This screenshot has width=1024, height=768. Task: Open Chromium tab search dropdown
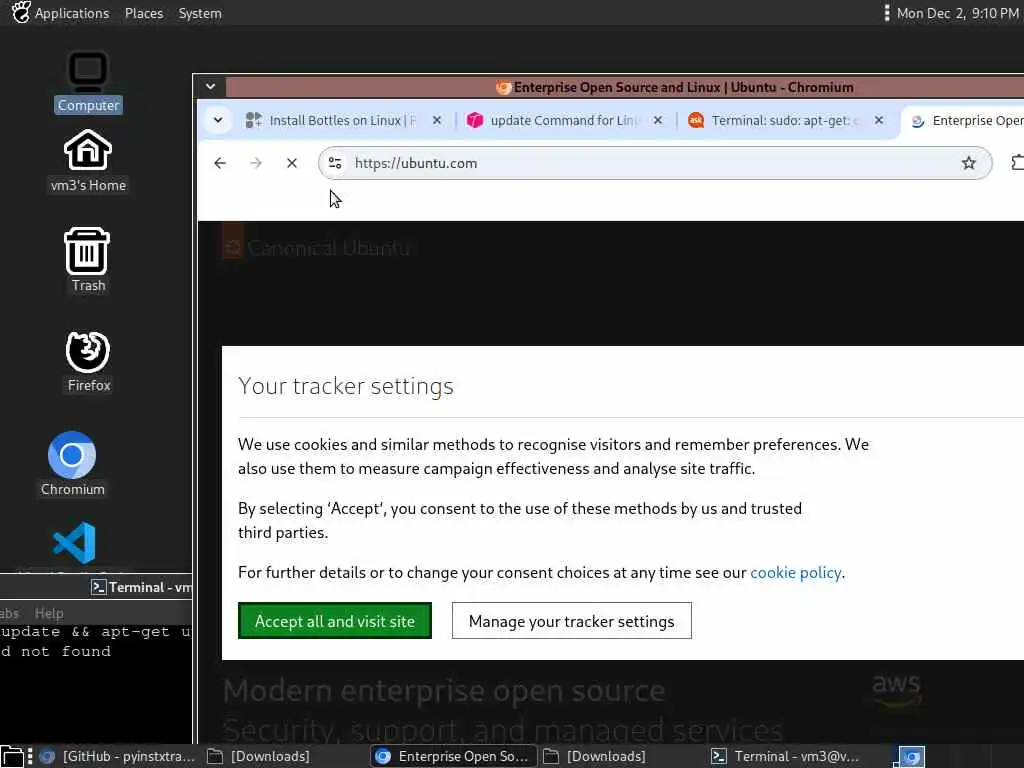[x=218, y=120]
